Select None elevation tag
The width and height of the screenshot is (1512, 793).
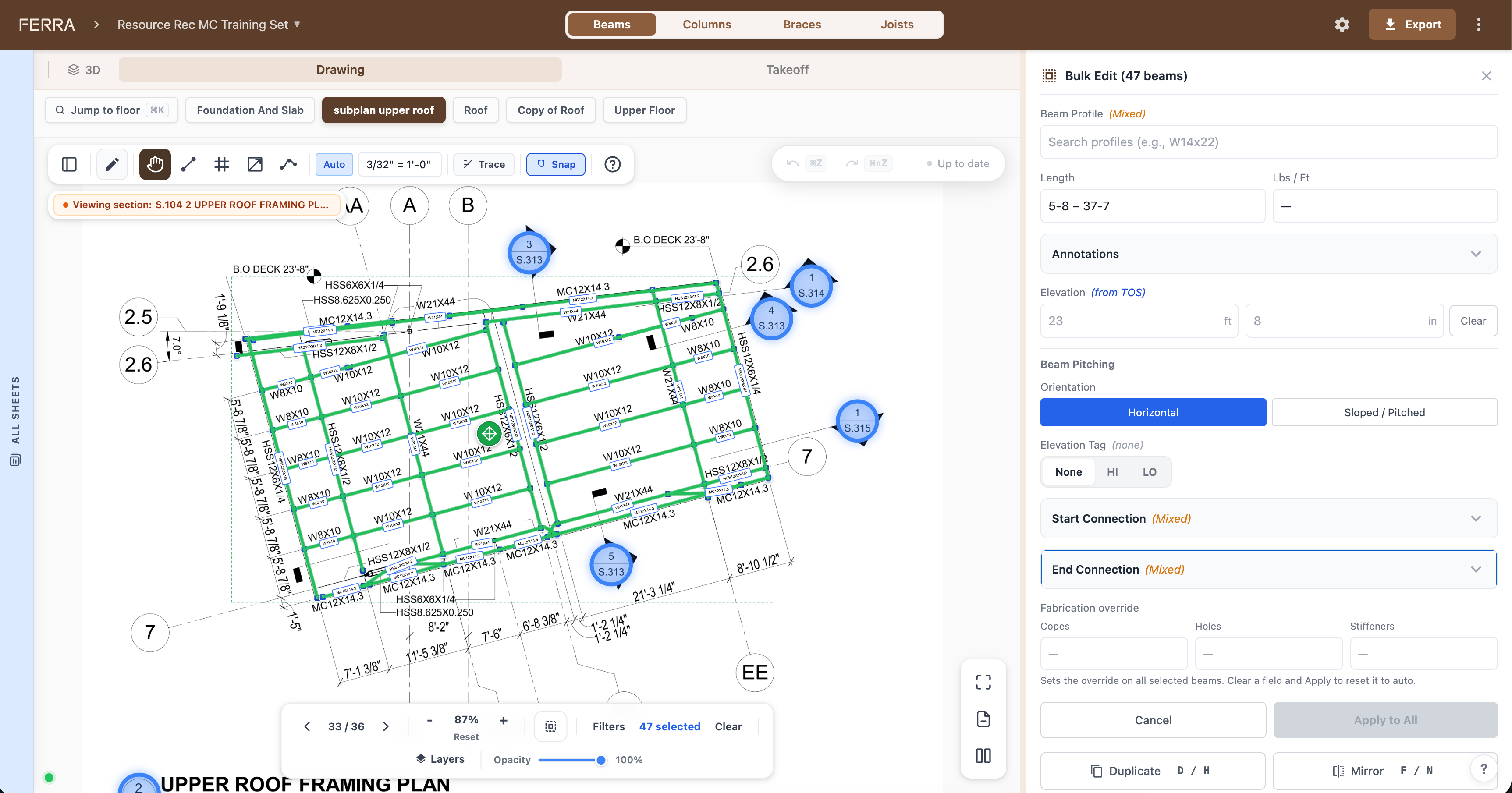click(x=1068, y=472)
